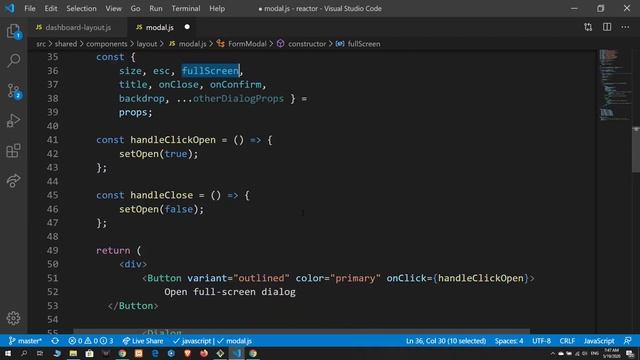640x360 pixels.
Task: Open the errors and warnings problems indicator
Action: click(x=91, y=341)
